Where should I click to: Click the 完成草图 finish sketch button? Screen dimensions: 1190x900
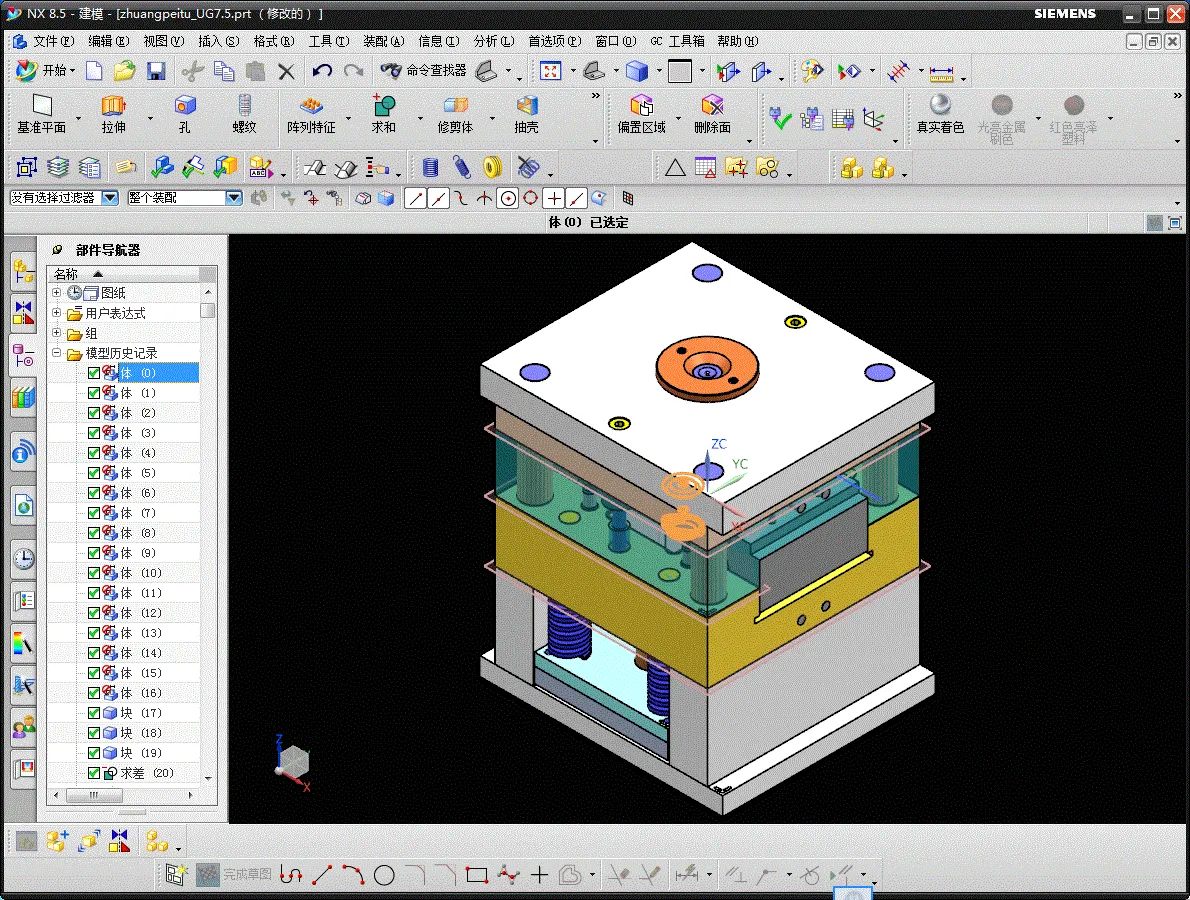(x=234, y=875)
